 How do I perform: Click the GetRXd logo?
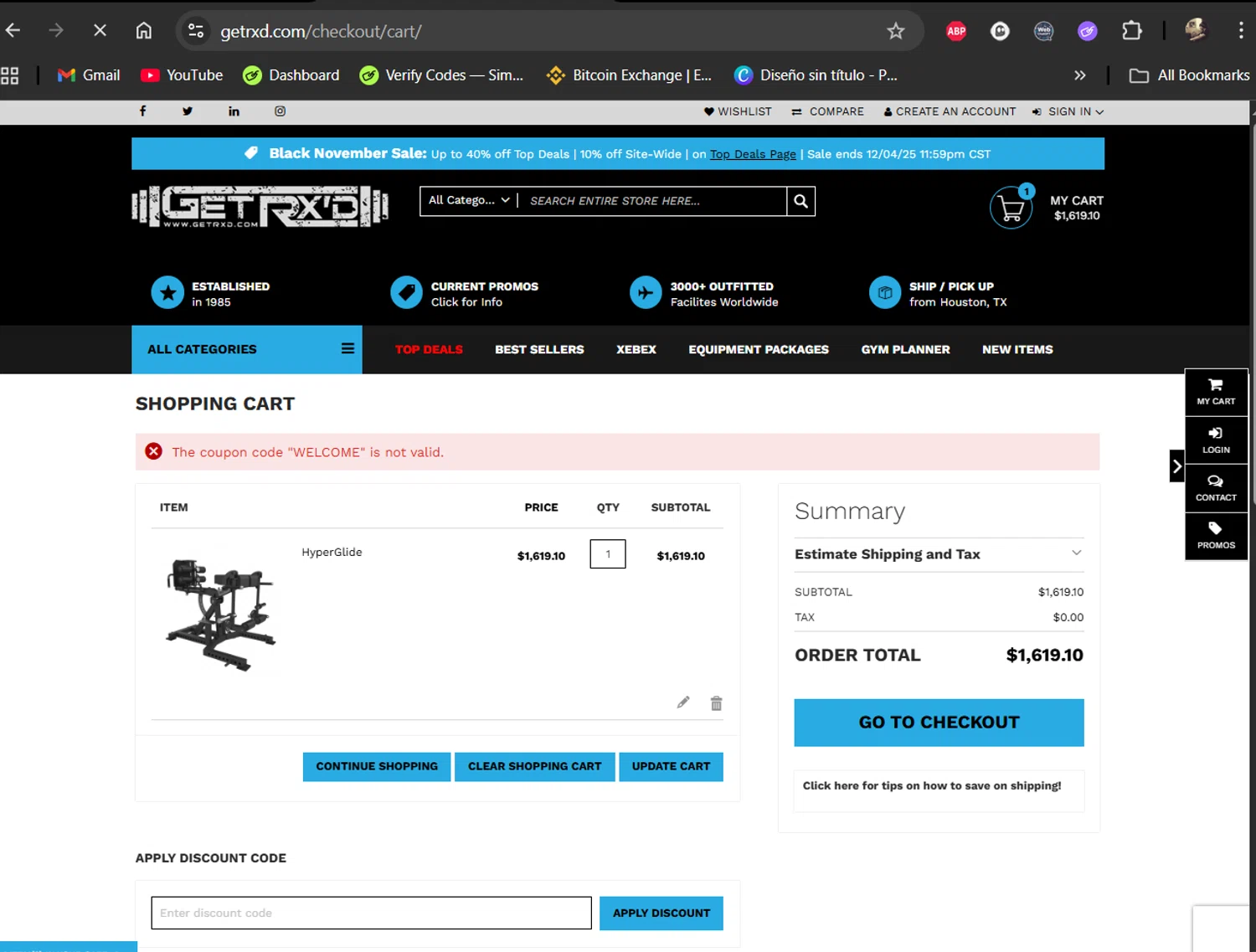[x=260, y=206]
